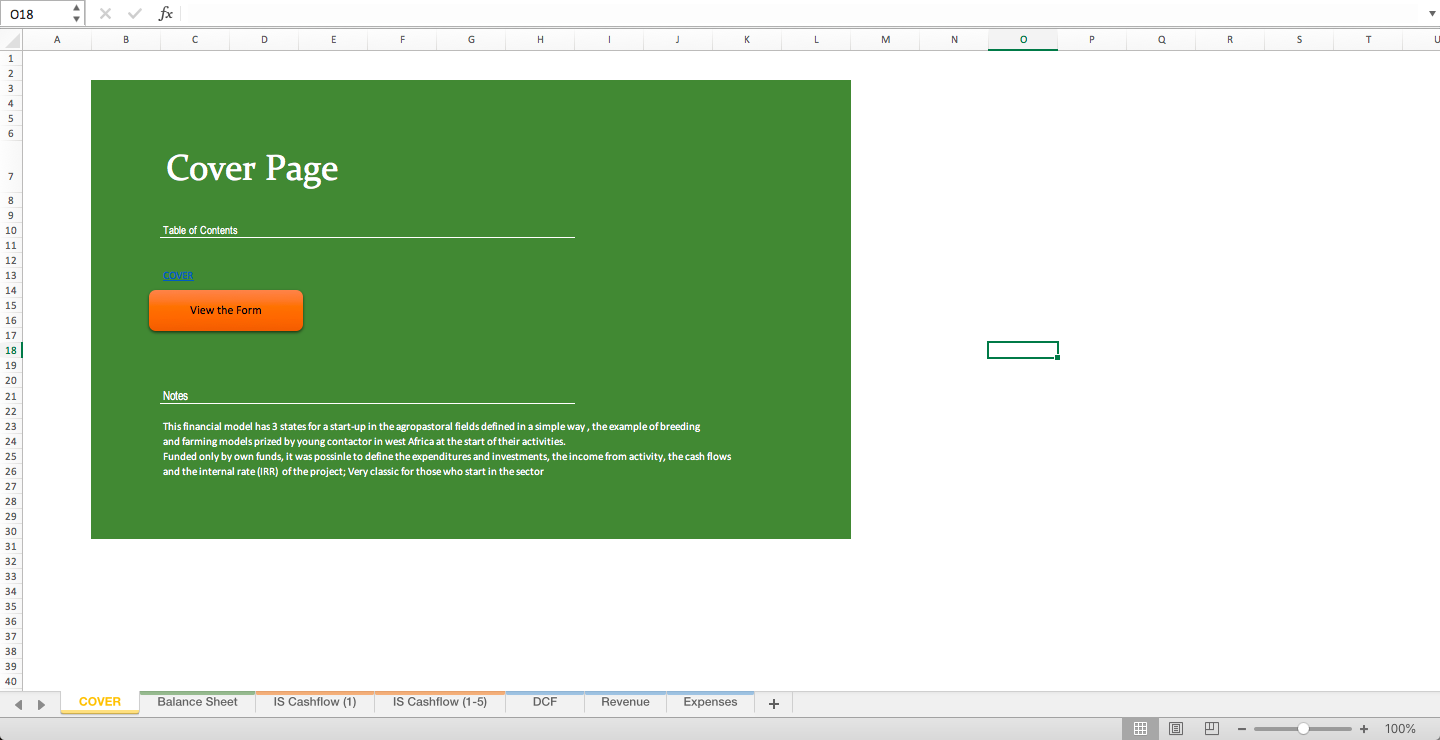This screenshot has width=1440, height=740.
Task: Select column T header
Action: [x=1368, y=40]
